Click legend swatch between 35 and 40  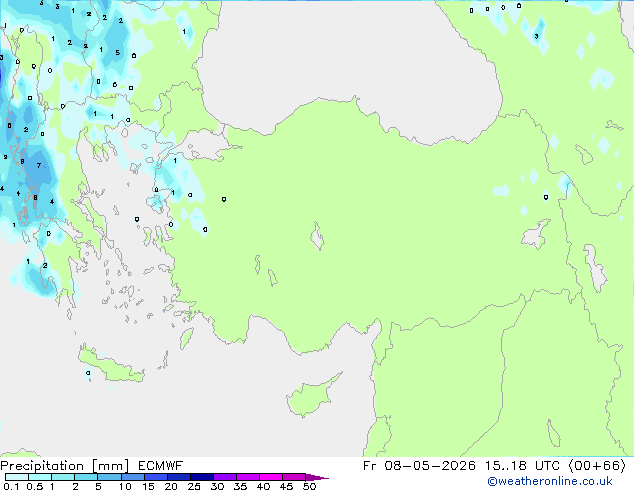coord(248,477)
